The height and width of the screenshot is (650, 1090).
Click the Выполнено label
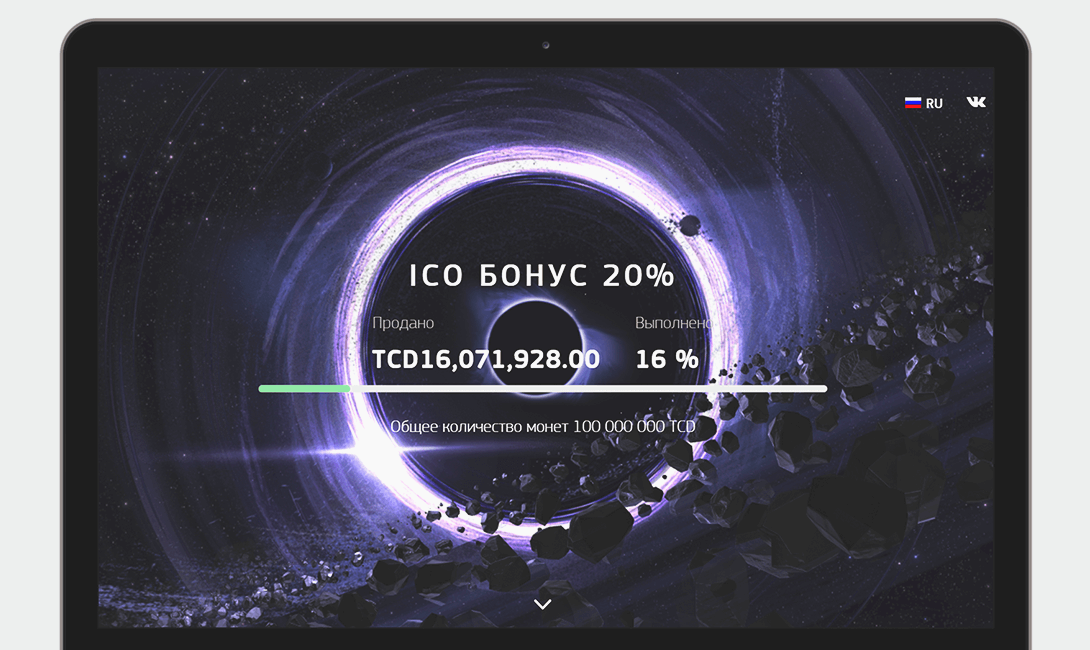(674, 323)
